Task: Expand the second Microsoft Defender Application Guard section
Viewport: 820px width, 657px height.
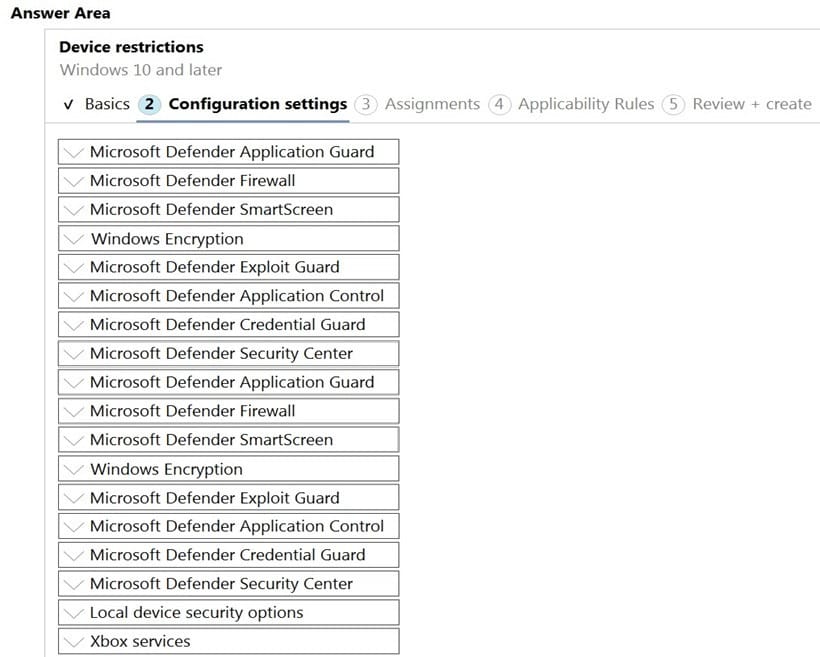Action: pyautogui.click(x=229, y=382)
